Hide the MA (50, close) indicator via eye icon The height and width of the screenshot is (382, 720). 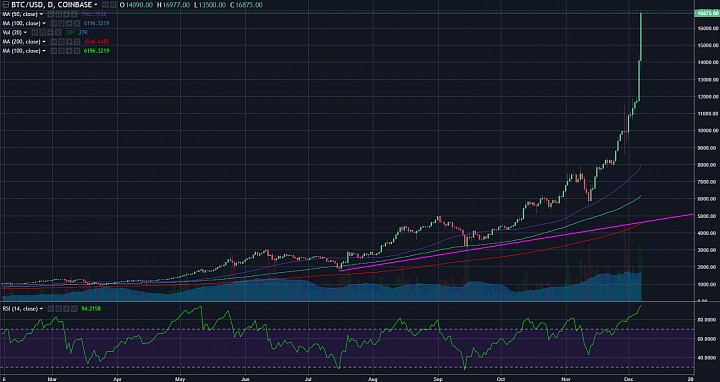51,14
